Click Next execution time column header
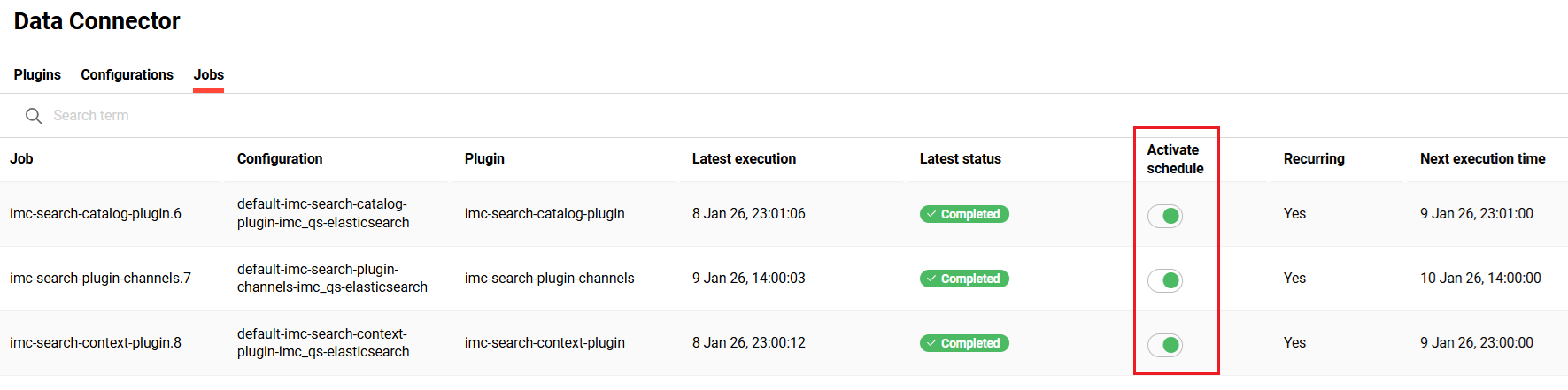Screen dimensions: 1568x390 [1482, 159]
